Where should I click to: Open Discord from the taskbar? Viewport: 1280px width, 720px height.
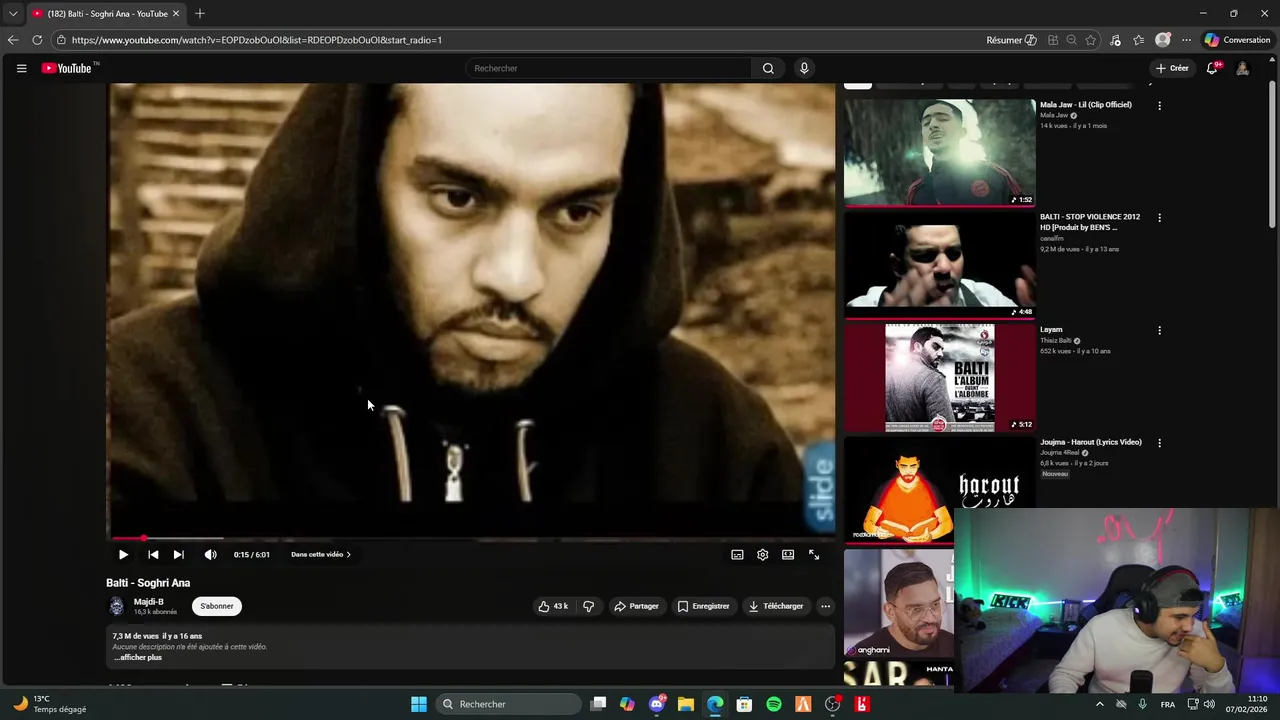point(657,704)
